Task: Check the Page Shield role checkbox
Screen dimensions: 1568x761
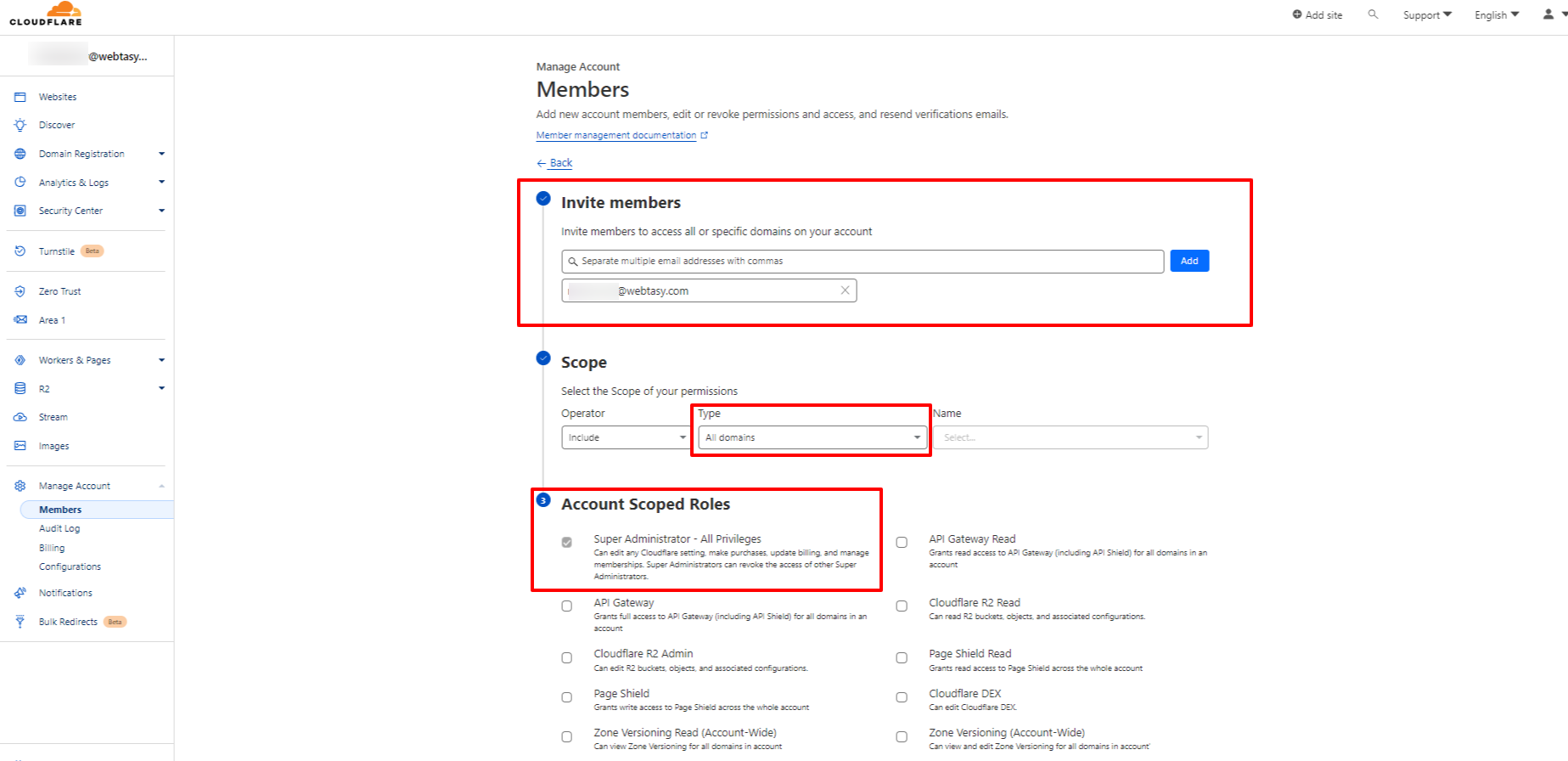Action: coord(566,697)
